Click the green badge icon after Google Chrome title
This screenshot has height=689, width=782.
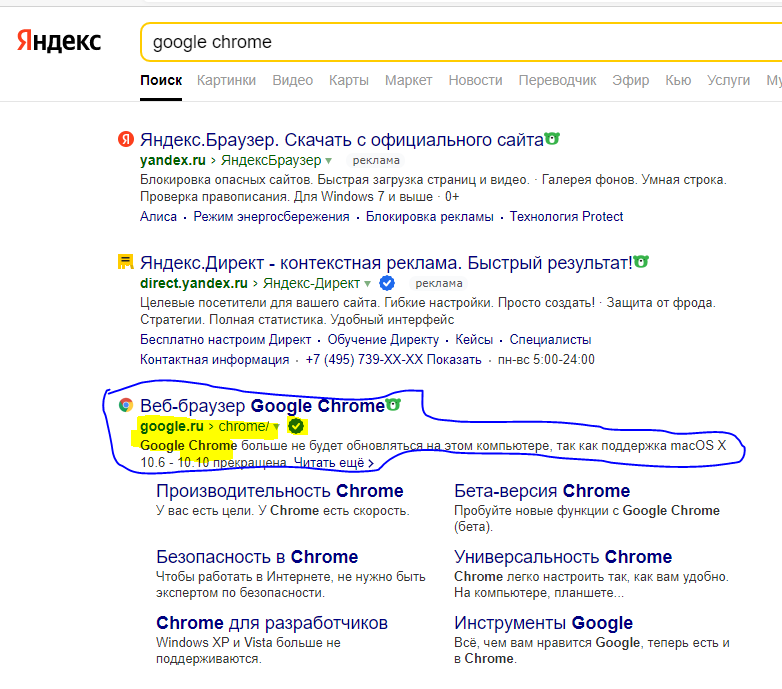393,404
